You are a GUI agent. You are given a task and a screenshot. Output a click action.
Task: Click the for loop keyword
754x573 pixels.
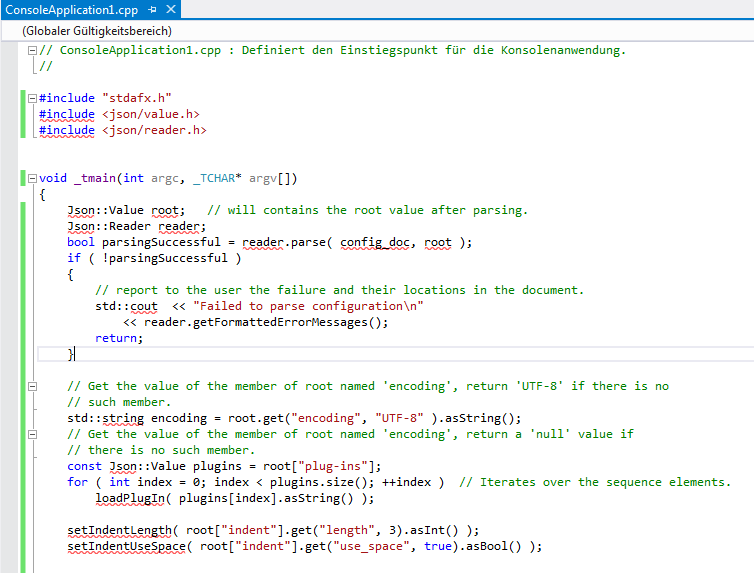coord(77,482)
